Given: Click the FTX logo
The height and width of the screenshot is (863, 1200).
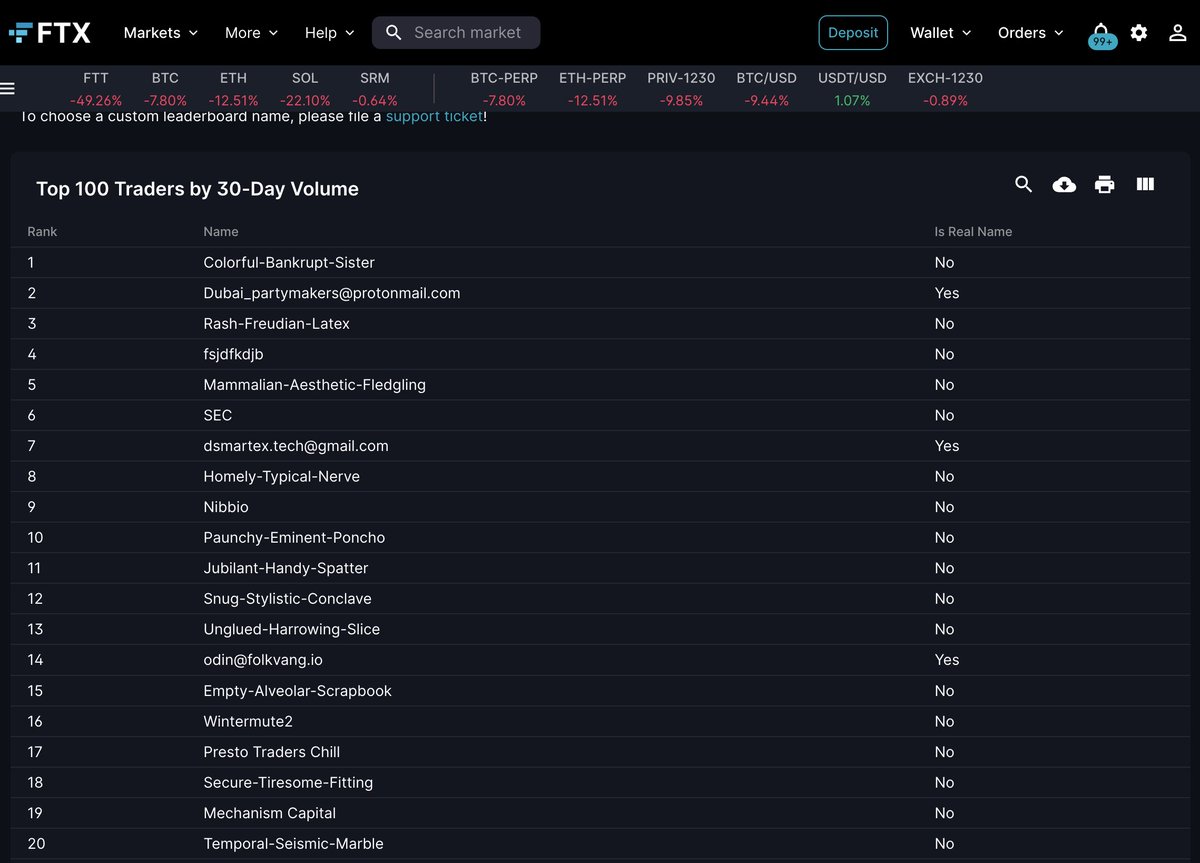Looking at the screenshot, I should (x=49, y=33).
